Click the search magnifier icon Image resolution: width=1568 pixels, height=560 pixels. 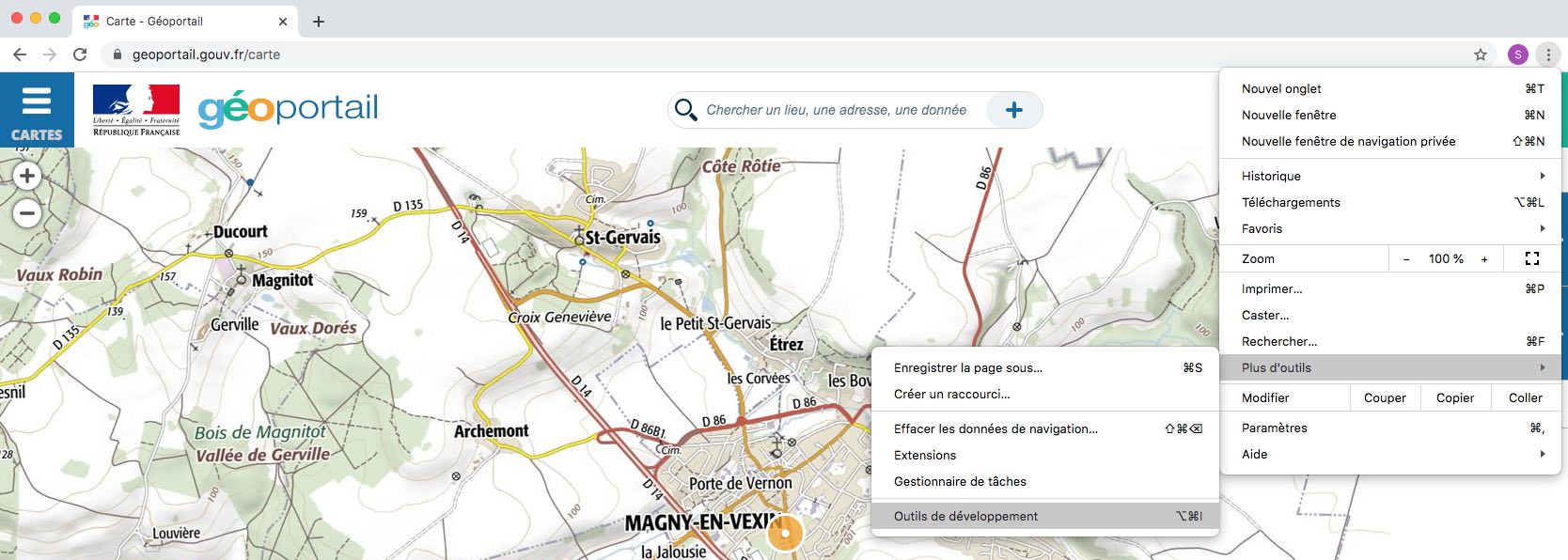[x=686, y=110]
